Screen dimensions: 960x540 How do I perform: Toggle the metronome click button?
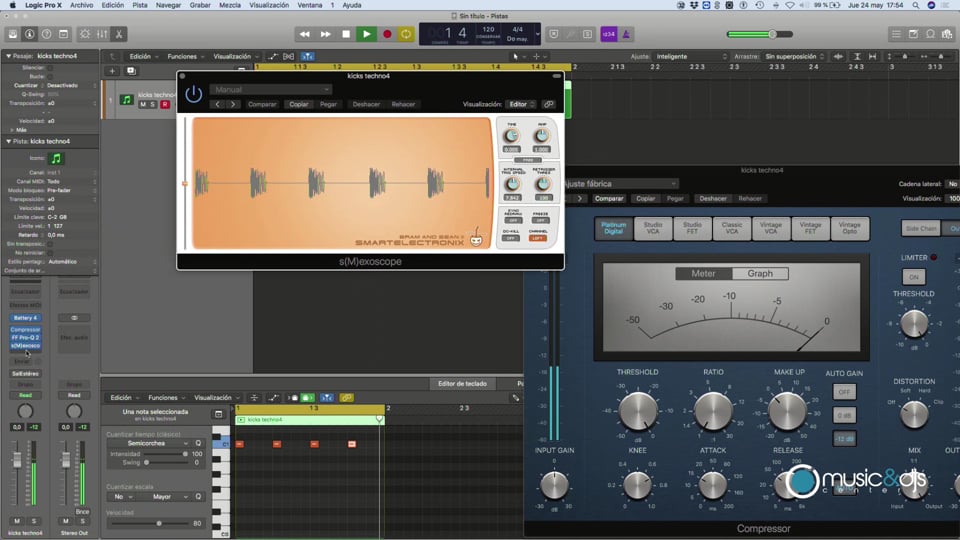[626, 34]
